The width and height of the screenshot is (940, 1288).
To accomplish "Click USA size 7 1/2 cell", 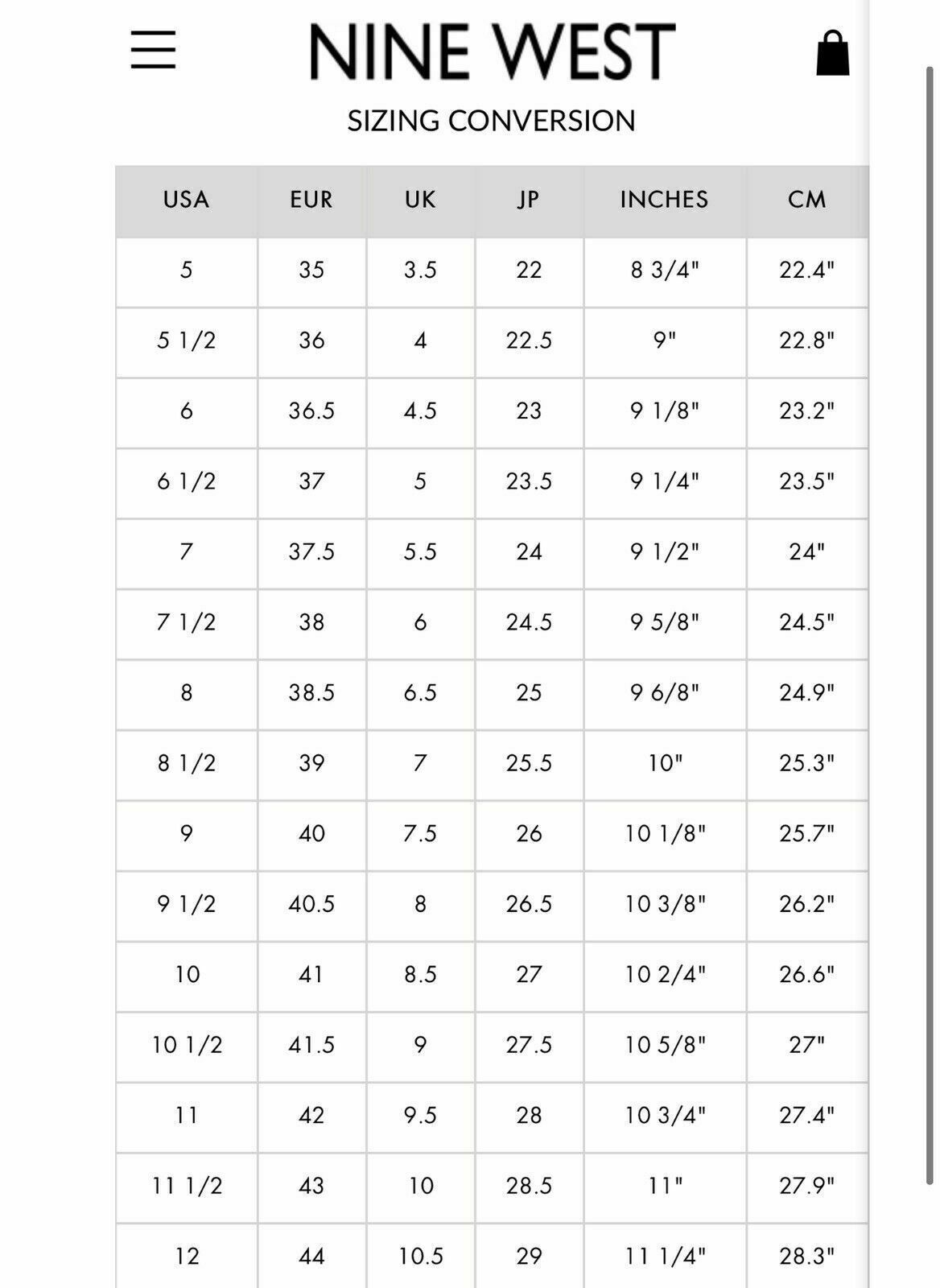I will [187, 623].
